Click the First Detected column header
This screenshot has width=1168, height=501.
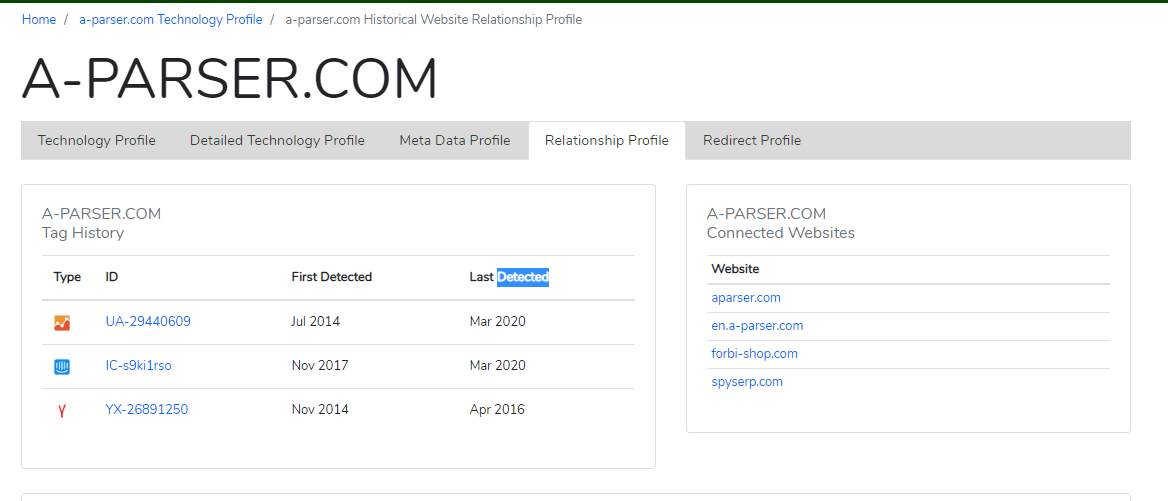click(x=331, y=277)
